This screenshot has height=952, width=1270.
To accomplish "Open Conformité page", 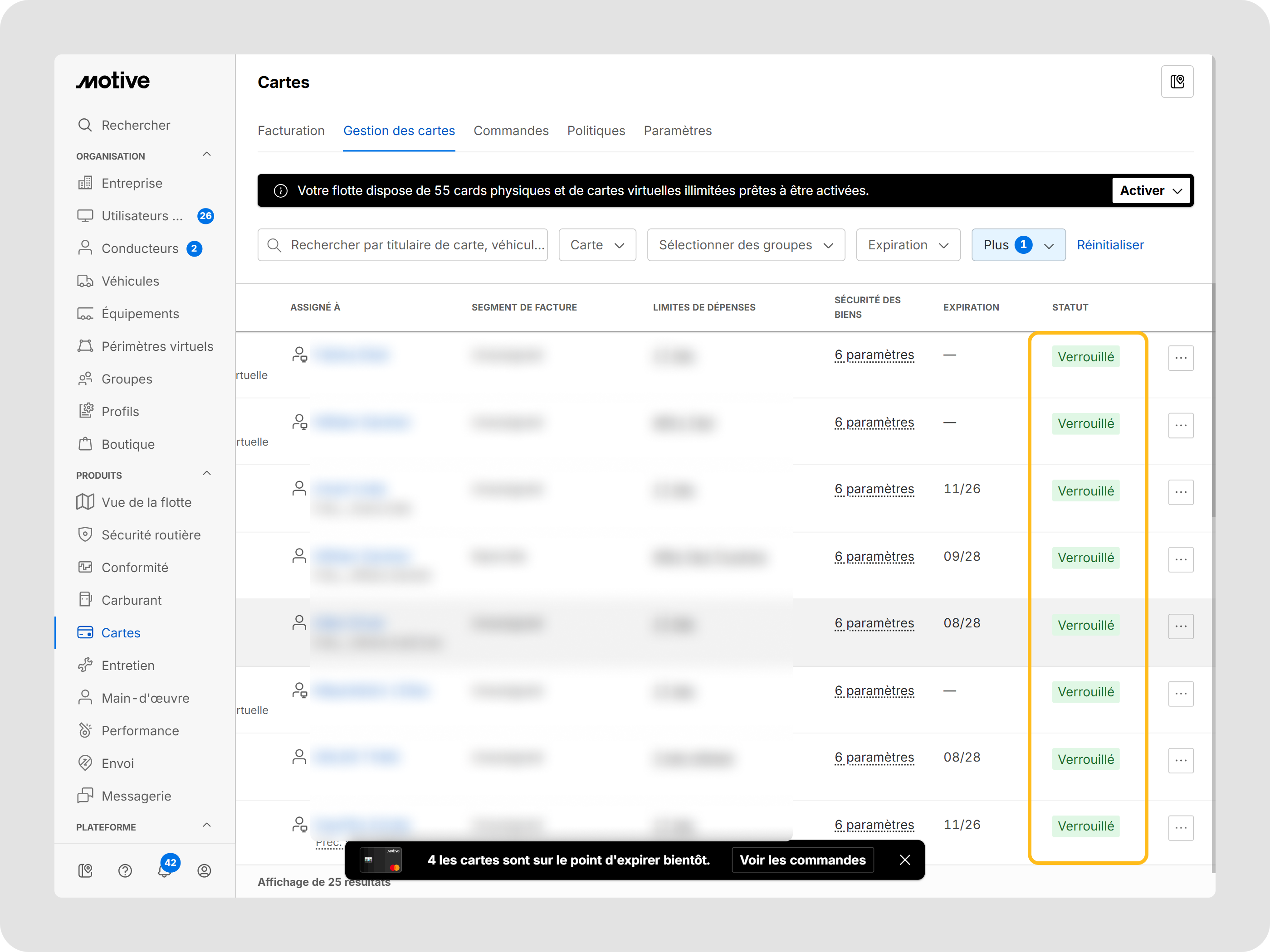I will tap(123, 568).
